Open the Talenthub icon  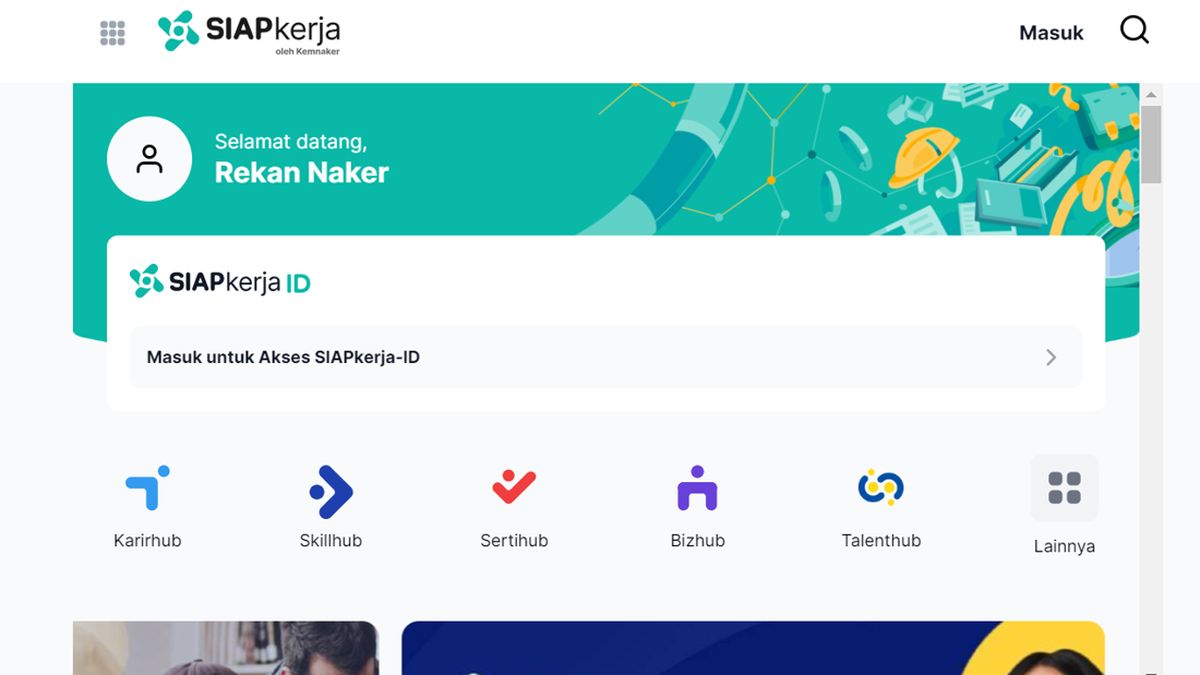point(881,487)
